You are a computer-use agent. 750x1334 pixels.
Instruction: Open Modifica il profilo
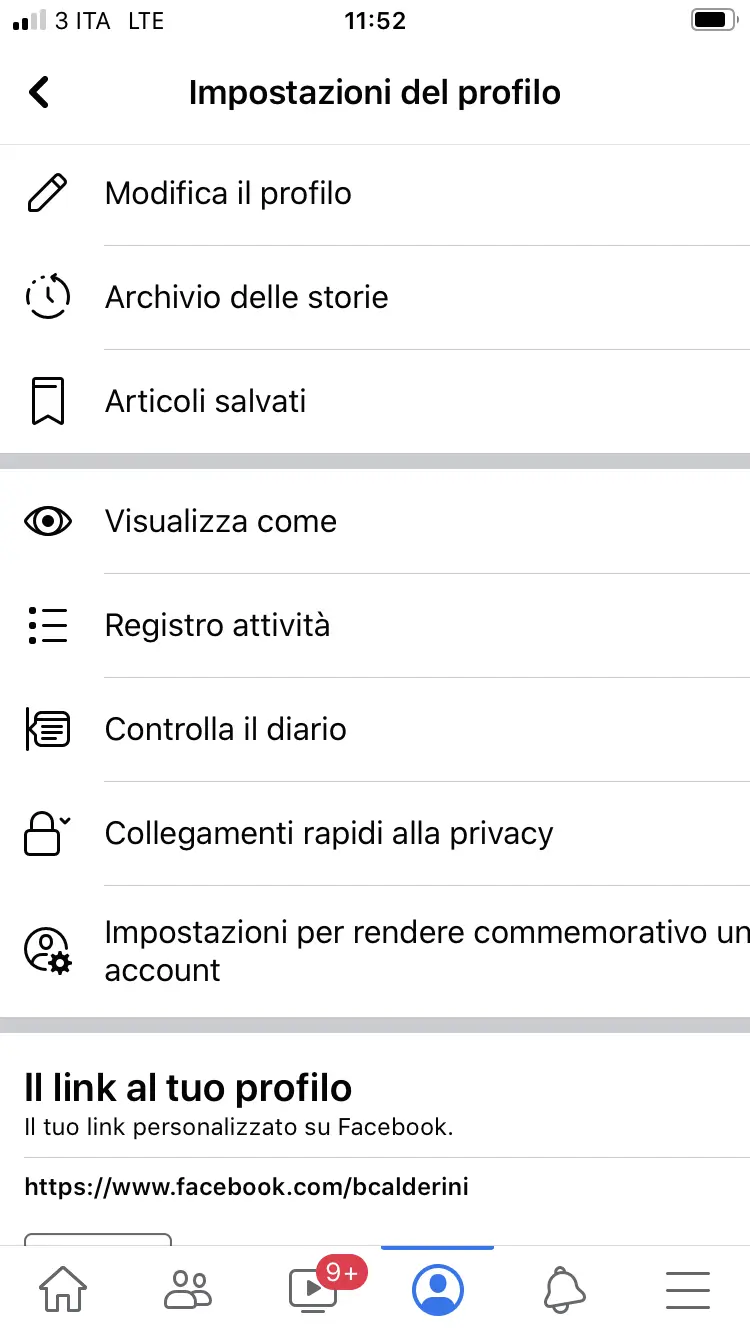tap(228, 193)
